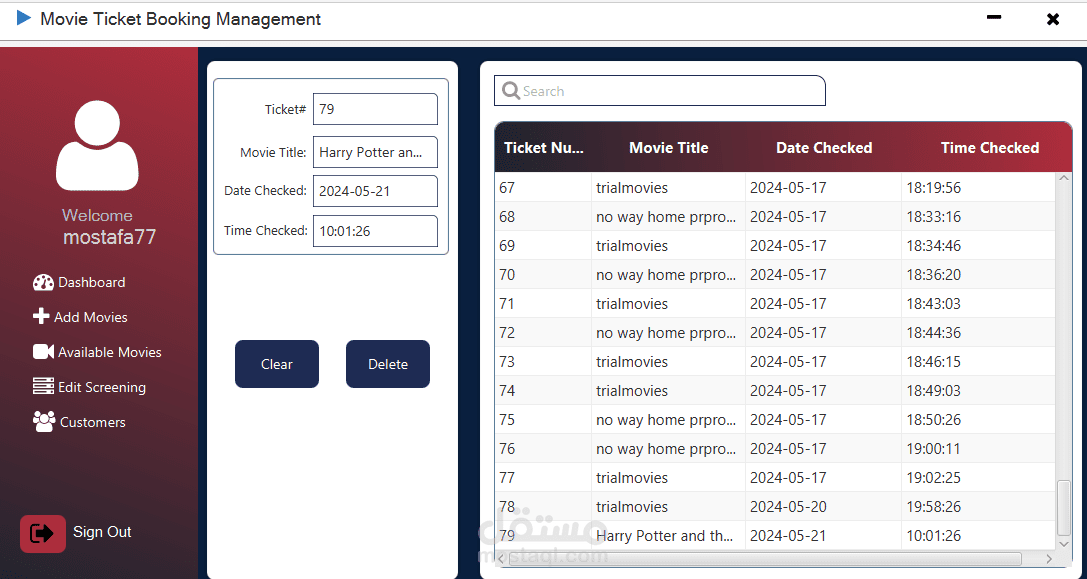Select ticket number 75
This screenshot has width=1087, height=579.
point(507,420)
